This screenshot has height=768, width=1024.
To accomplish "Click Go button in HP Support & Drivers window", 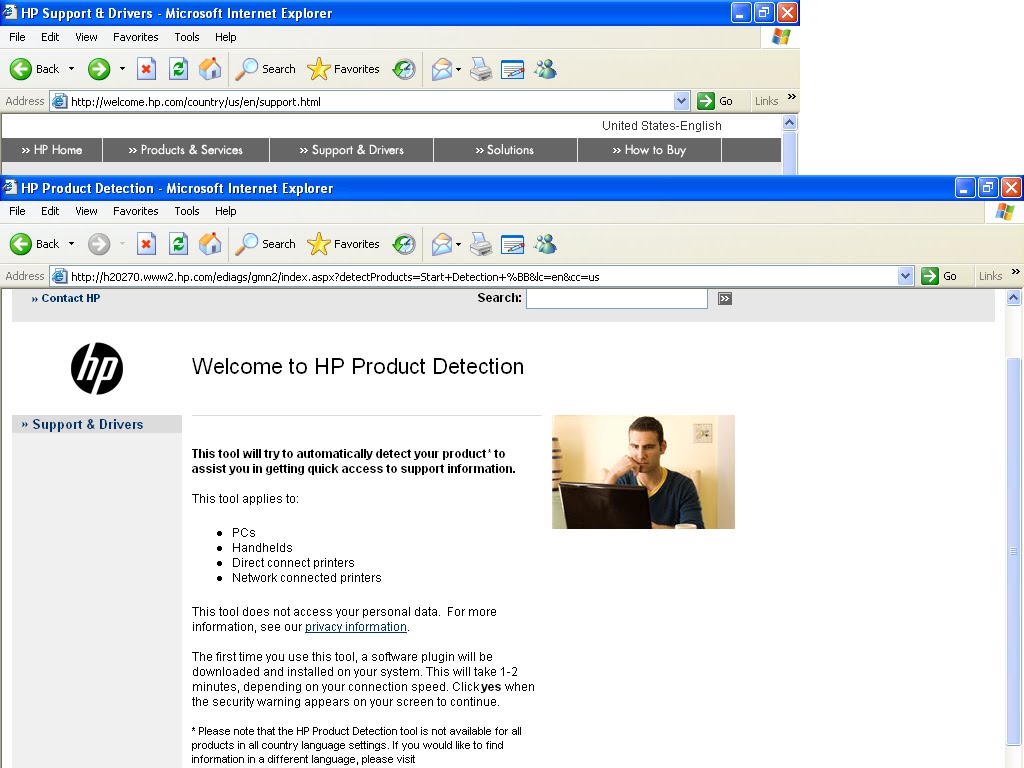I will click(x=715, y=101).
